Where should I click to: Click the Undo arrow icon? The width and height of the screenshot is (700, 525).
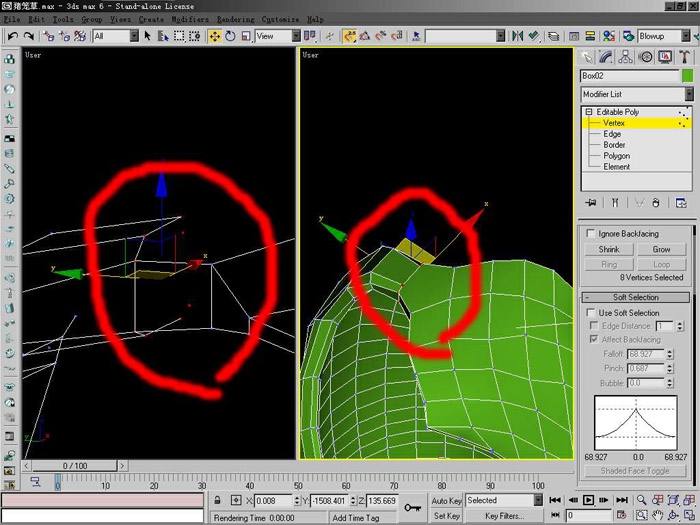[13, 36]
